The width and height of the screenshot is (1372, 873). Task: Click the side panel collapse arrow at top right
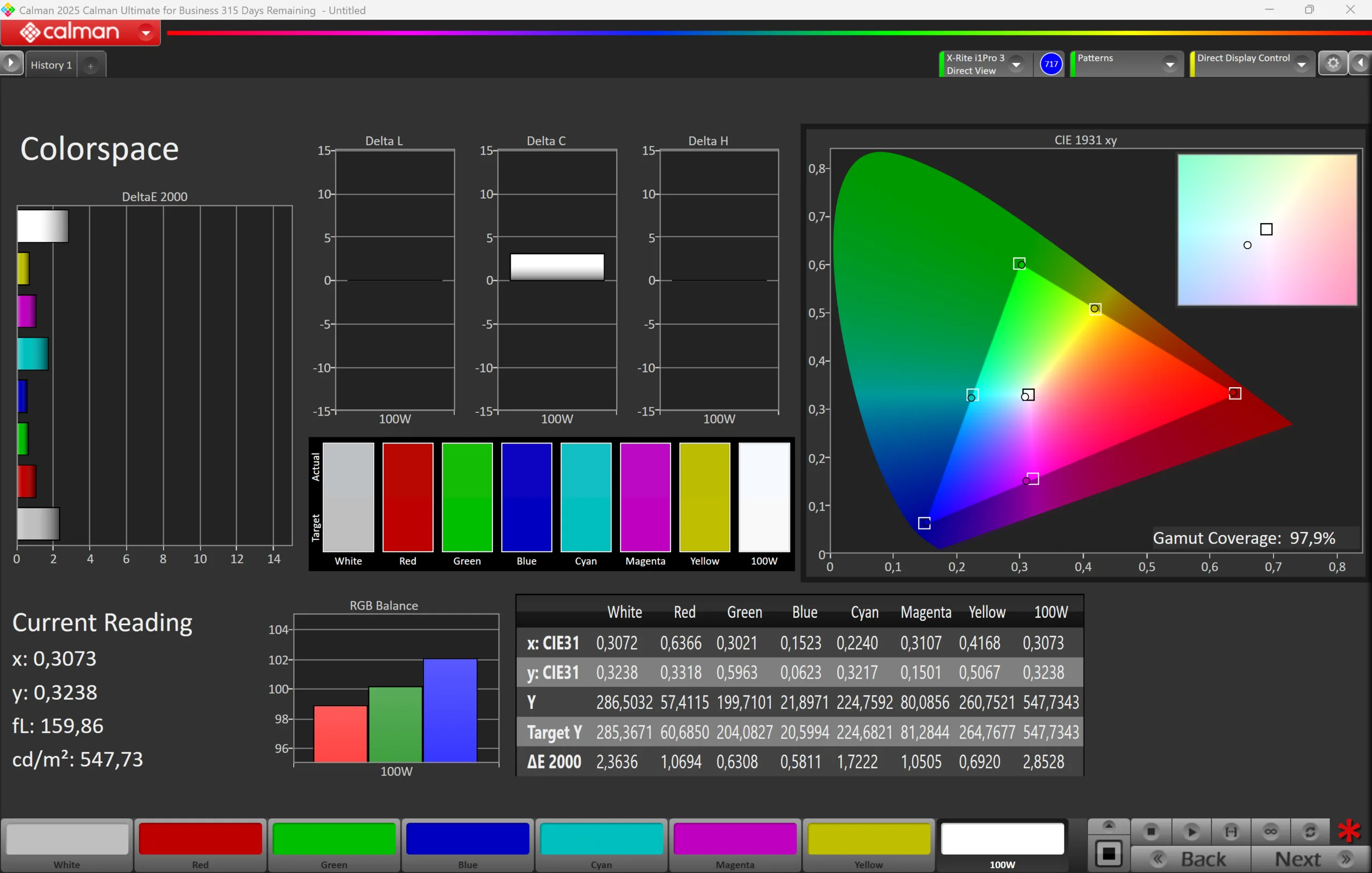click(1361, 63)
